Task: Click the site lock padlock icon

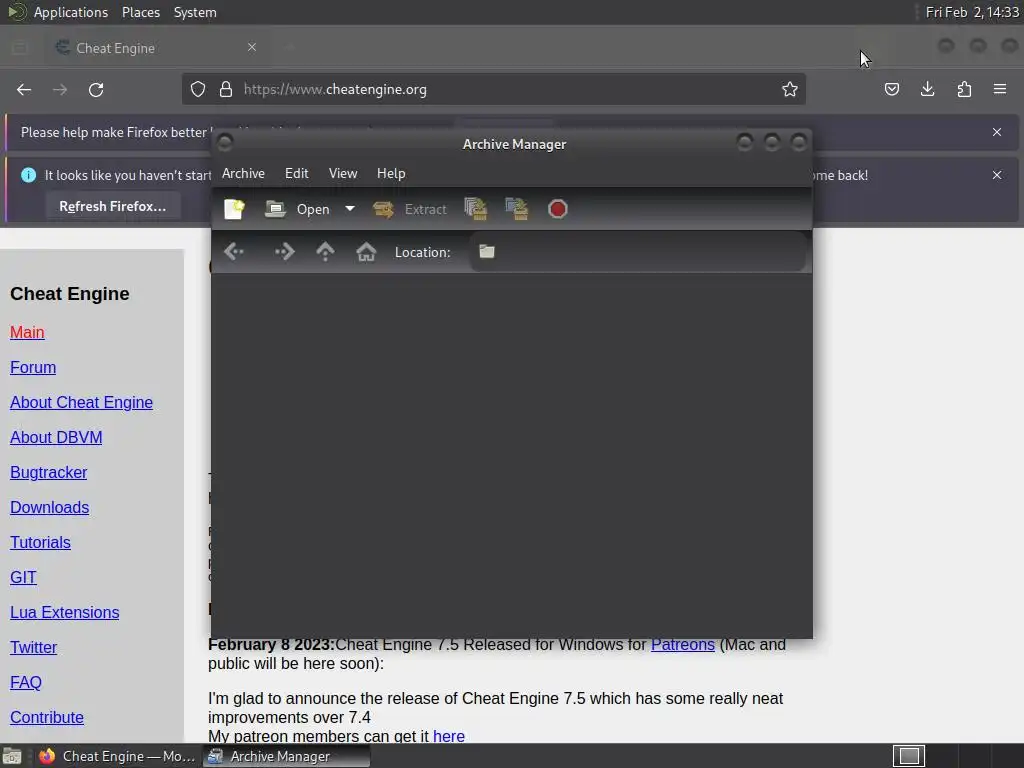Action: coord(226,89)
